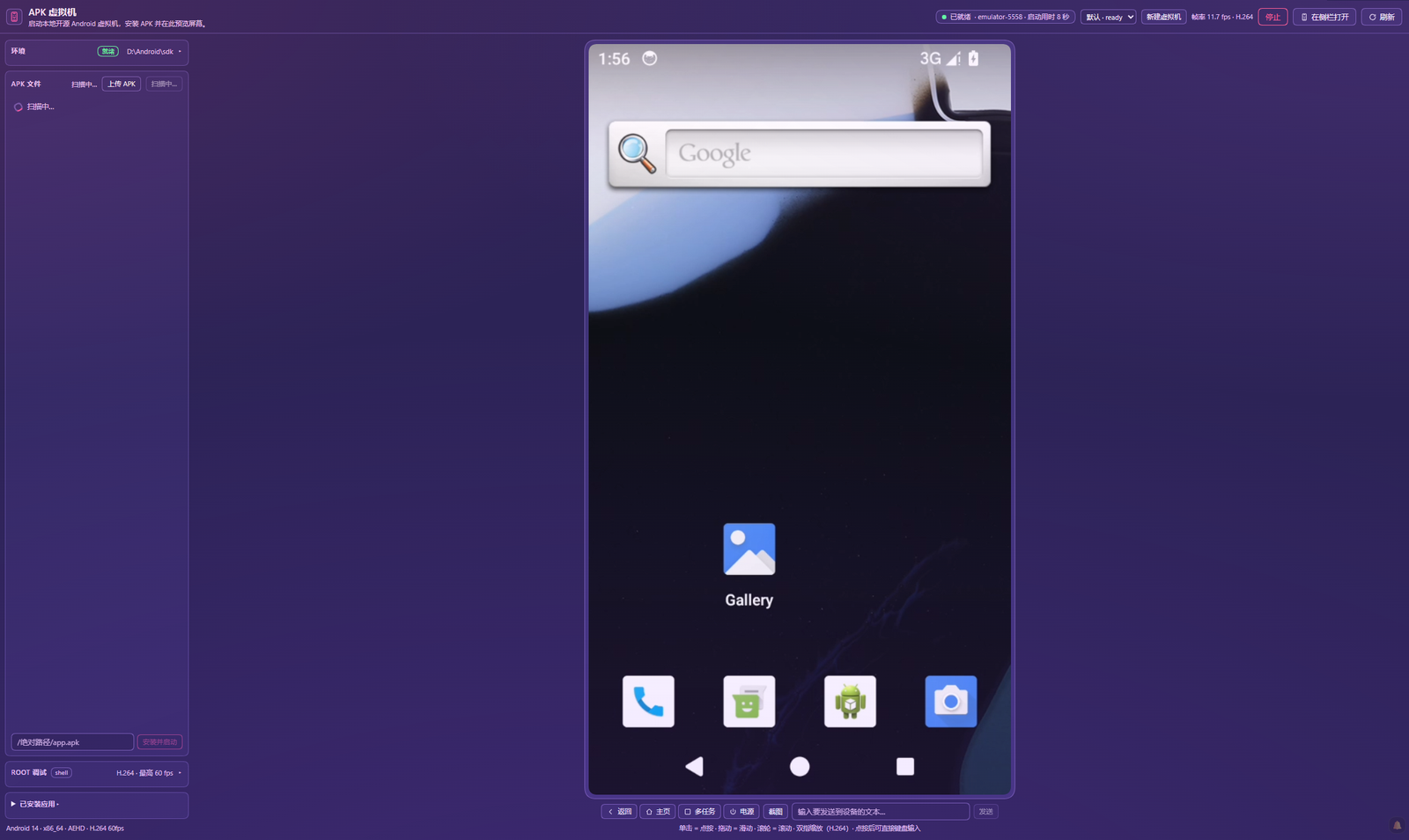Click the 新建虚拟机 new VM button
Image resolution: width=1409 pixels, height=840 pixels.
pos(1163,17)
